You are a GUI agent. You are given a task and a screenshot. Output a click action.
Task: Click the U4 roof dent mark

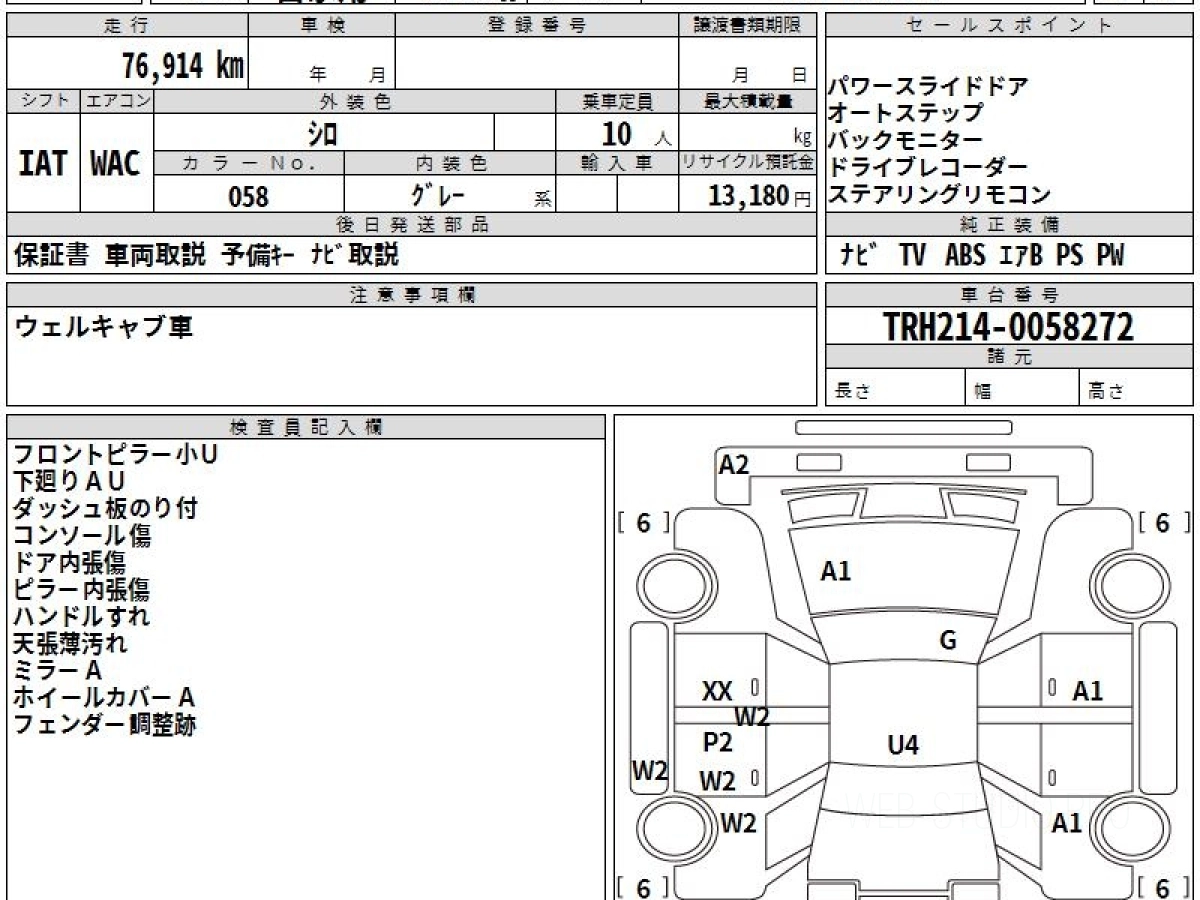click(903, 744)
